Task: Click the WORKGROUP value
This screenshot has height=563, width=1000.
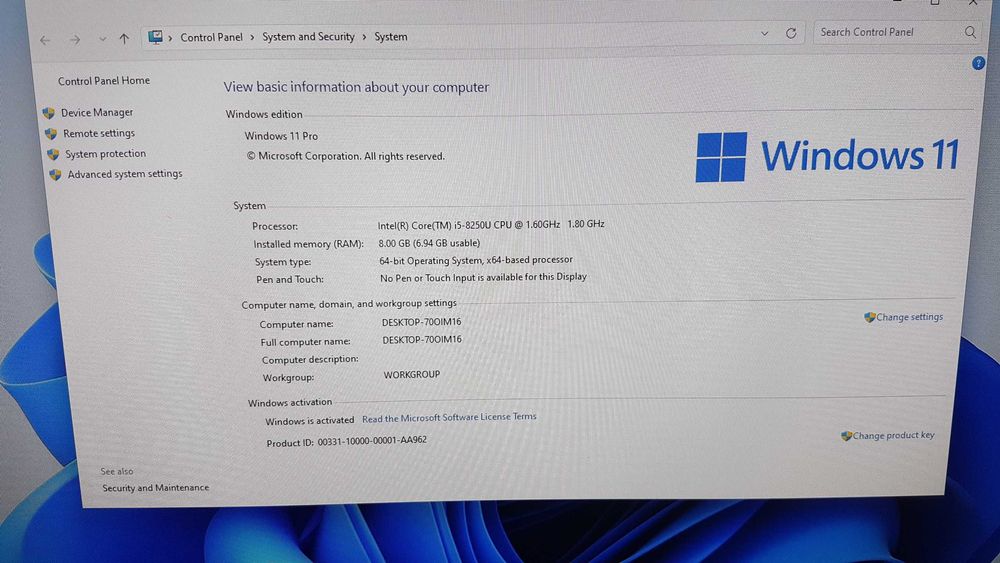Action: coord(412,375)
